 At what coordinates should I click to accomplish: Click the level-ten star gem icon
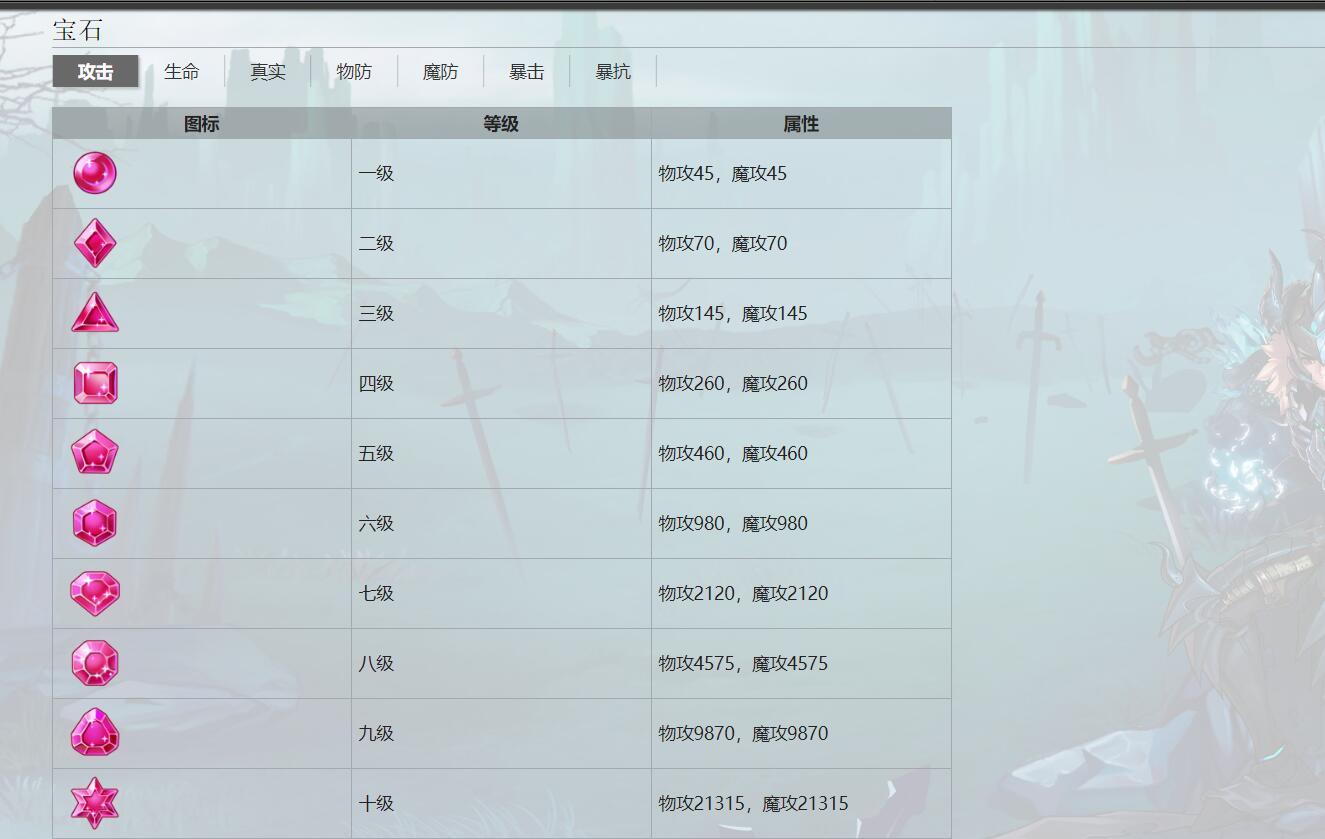95,803
